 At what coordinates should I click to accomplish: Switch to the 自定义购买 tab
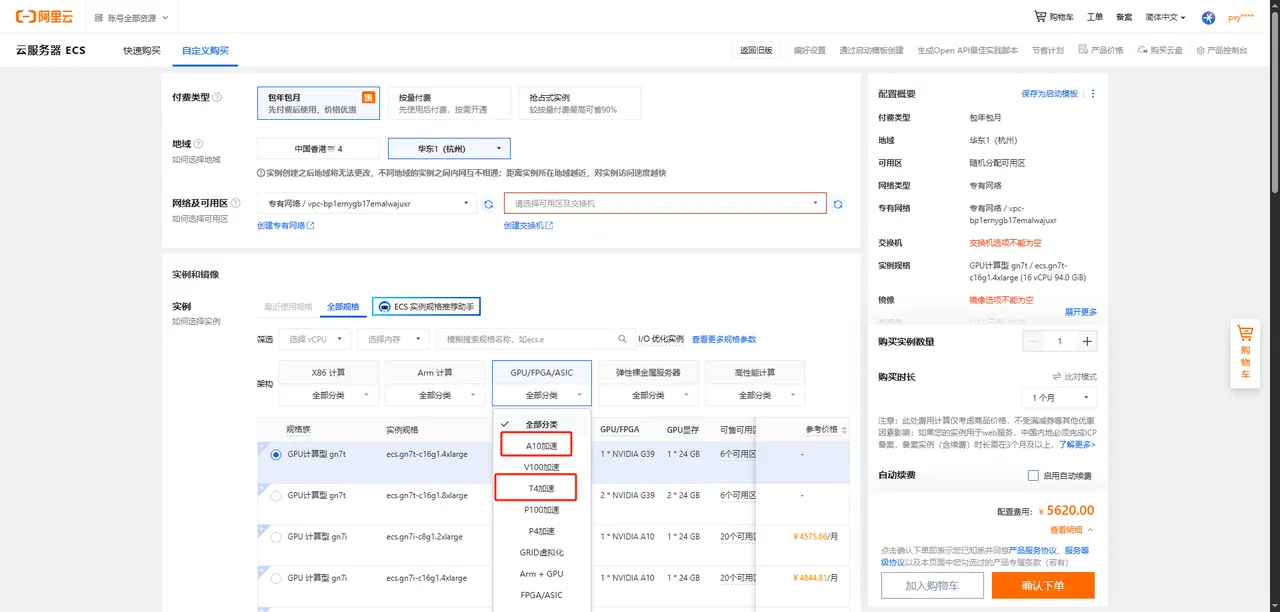coord(205,50)
